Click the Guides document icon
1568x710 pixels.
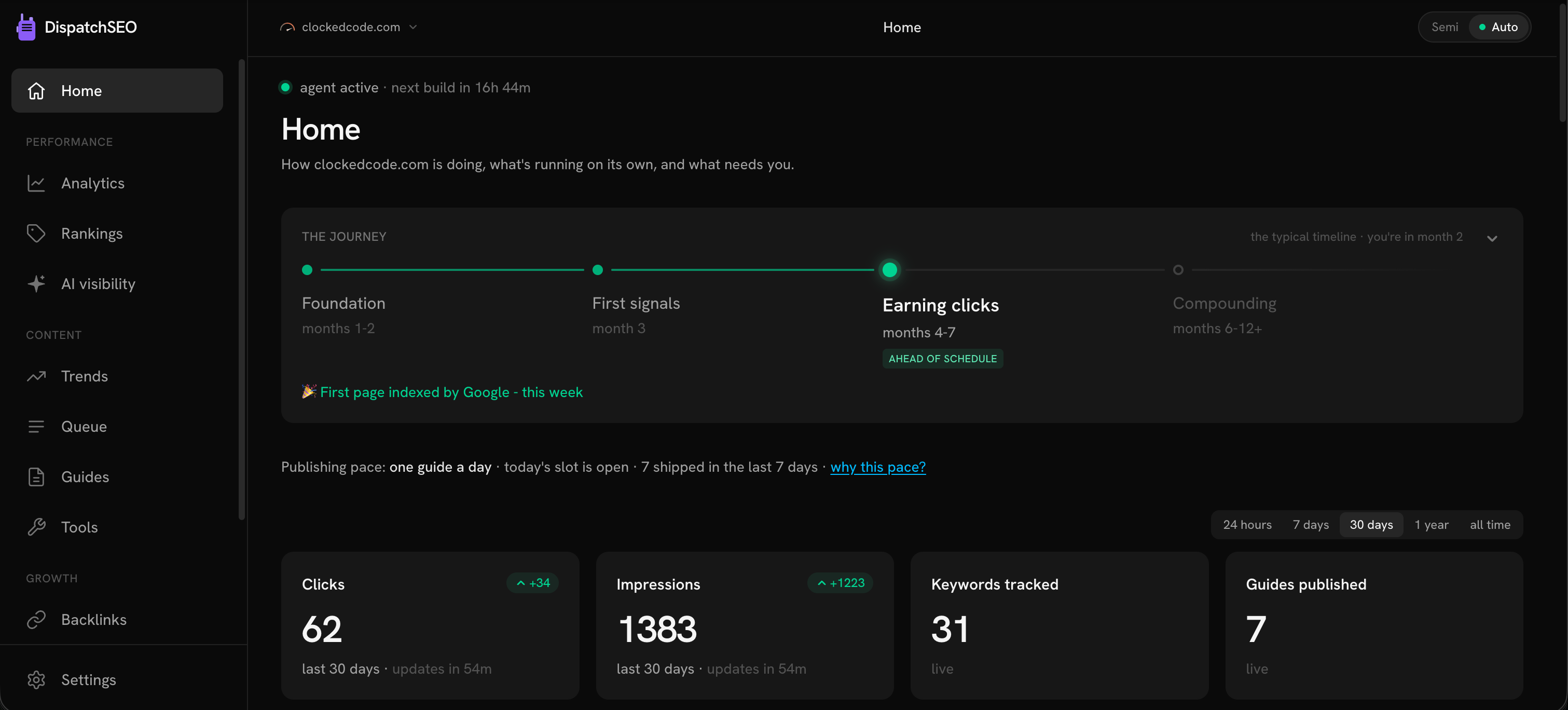coord(36,477)
